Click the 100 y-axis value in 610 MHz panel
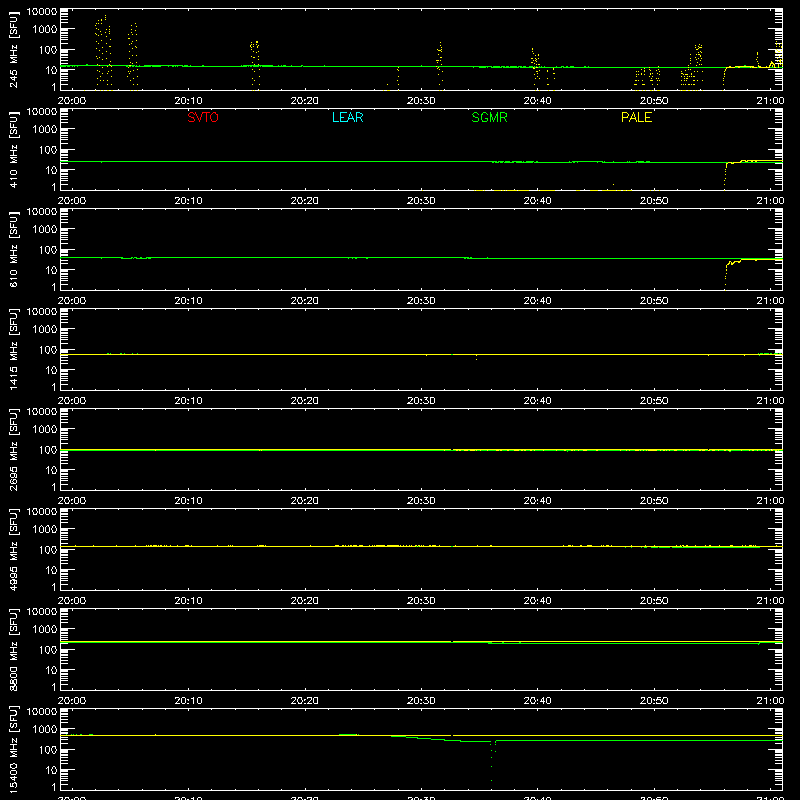 tap(48, 250)
